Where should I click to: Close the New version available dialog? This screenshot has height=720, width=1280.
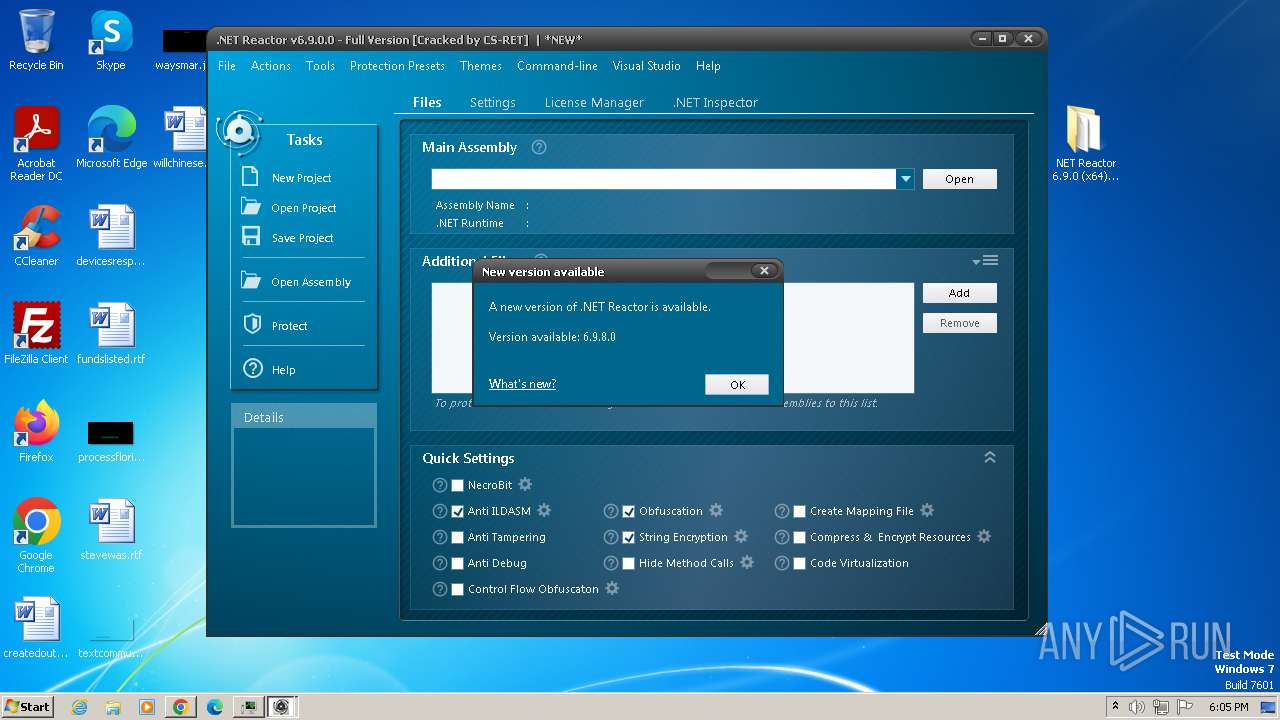coord(764,271)
